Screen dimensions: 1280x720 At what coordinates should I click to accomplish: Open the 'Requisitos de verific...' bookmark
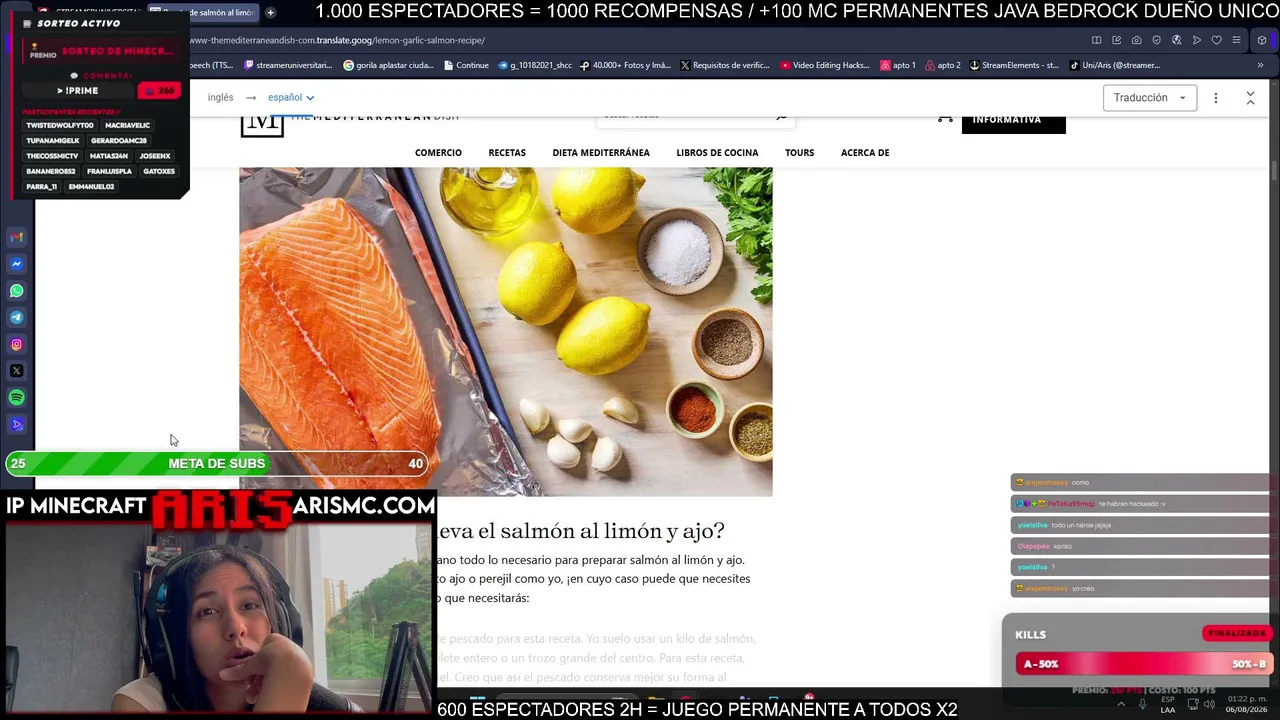click(x=725, y=65)
